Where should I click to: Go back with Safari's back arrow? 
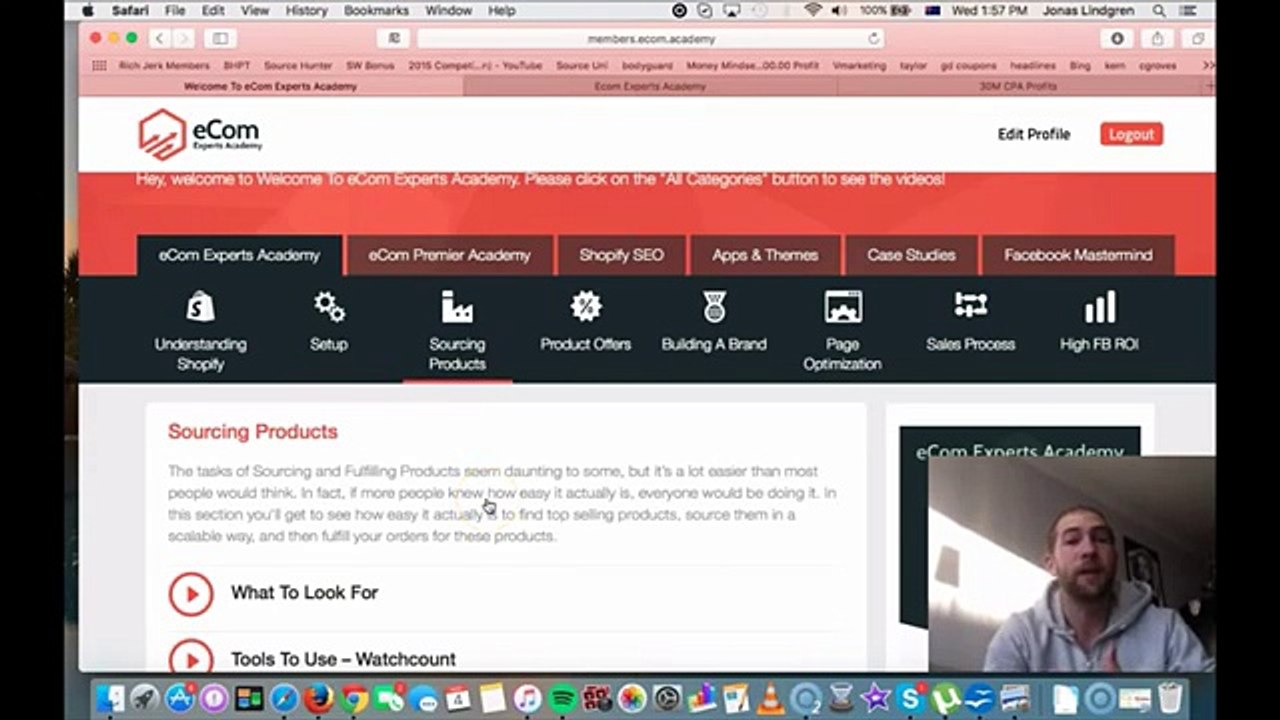coord(158,38)
